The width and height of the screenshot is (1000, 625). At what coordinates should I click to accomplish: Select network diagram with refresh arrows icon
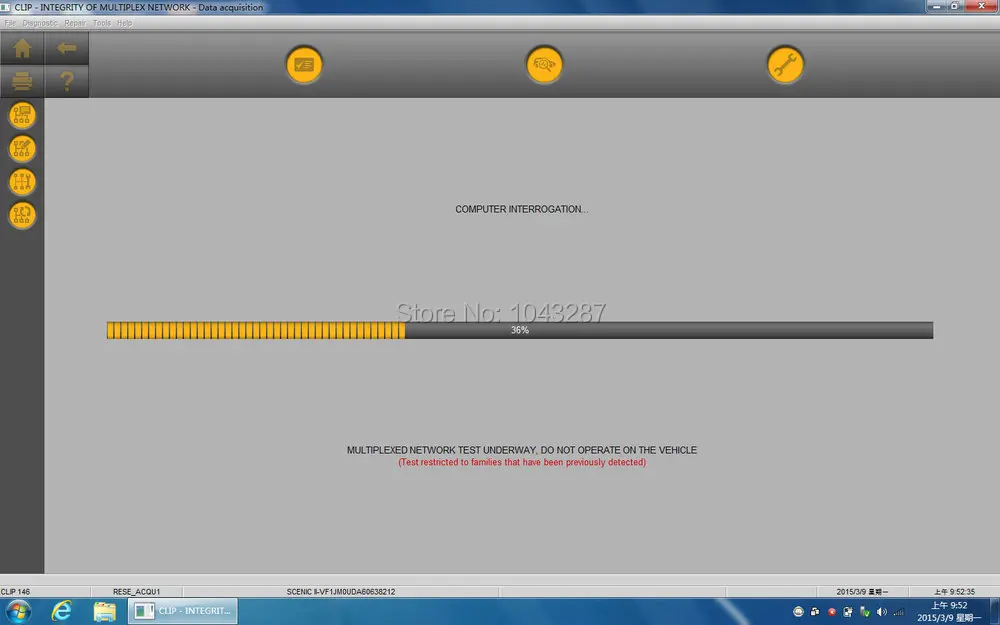[x=22, y=215]
